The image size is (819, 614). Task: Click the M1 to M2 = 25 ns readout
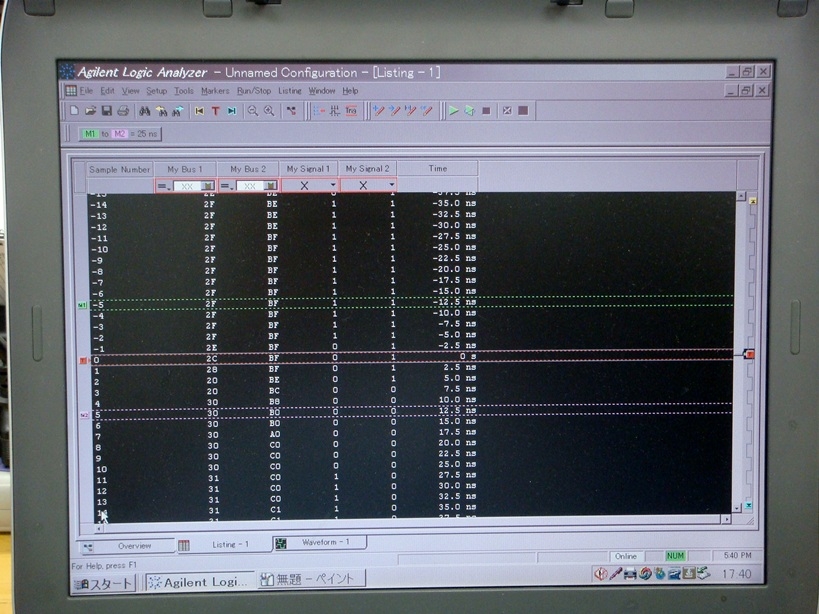point(120,134)
